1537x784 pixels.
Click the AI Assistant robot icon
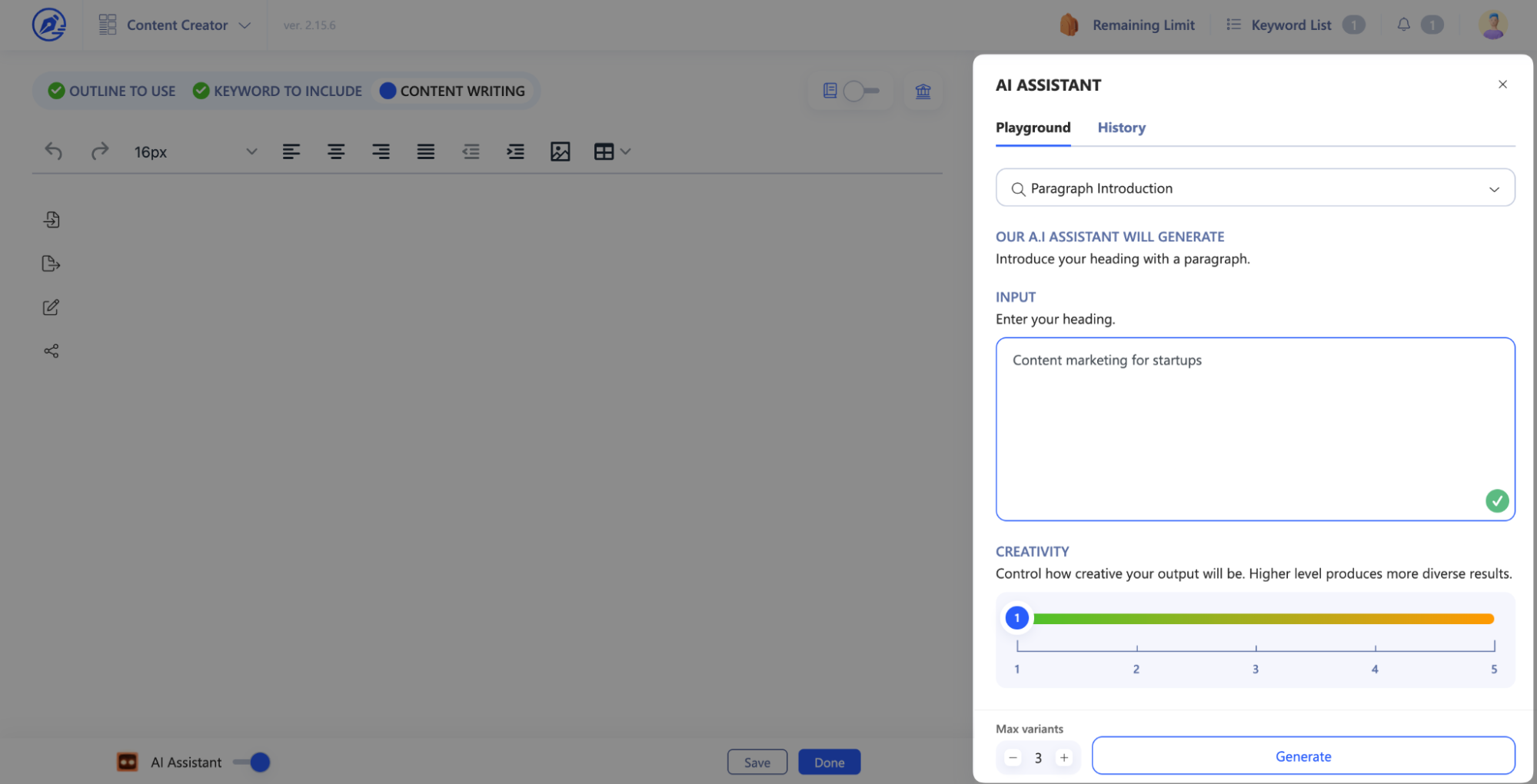(127, 762)
